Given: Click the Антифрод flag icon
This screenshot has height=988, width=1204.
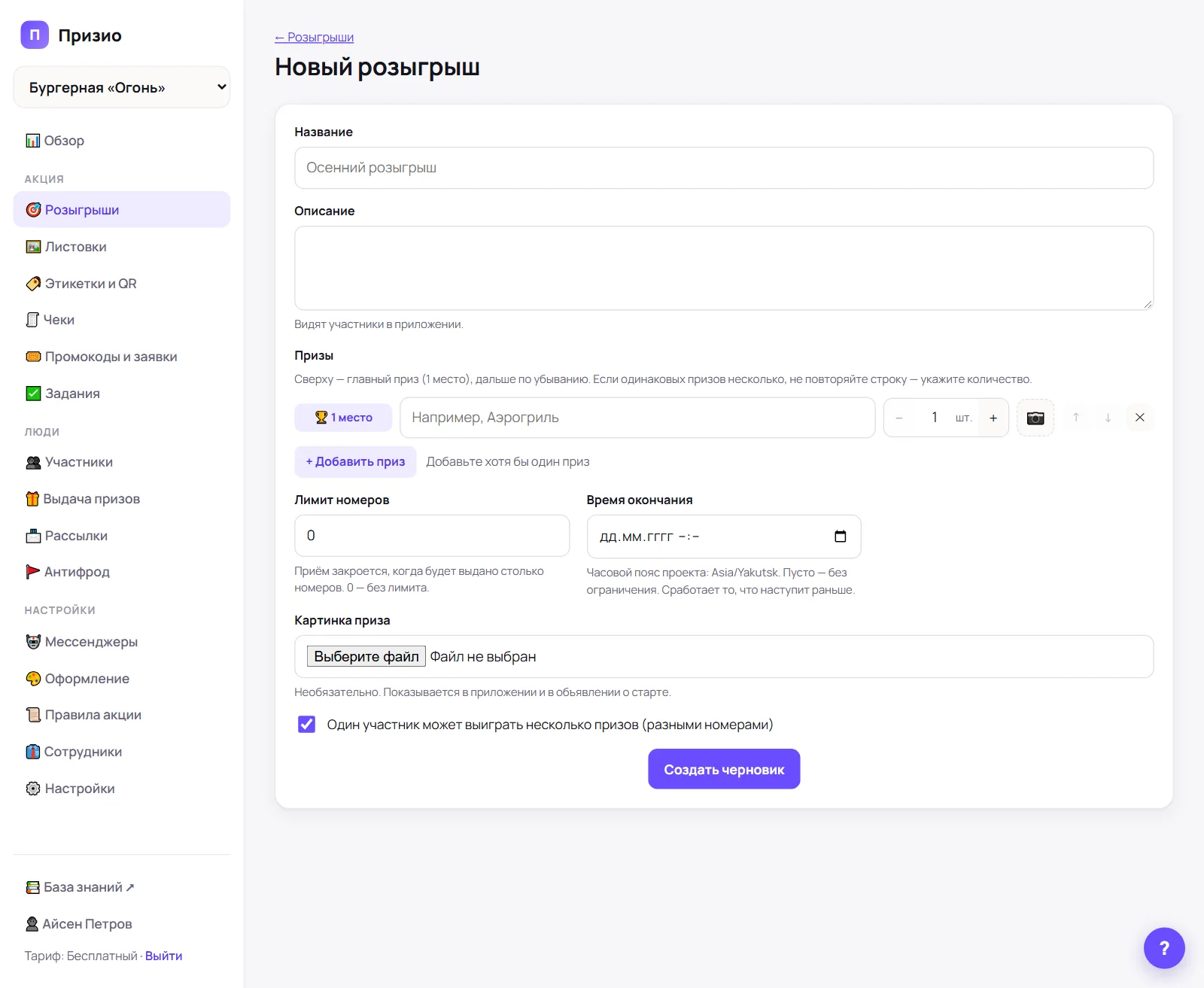Looking at the screenshot, I should (32, 572).
